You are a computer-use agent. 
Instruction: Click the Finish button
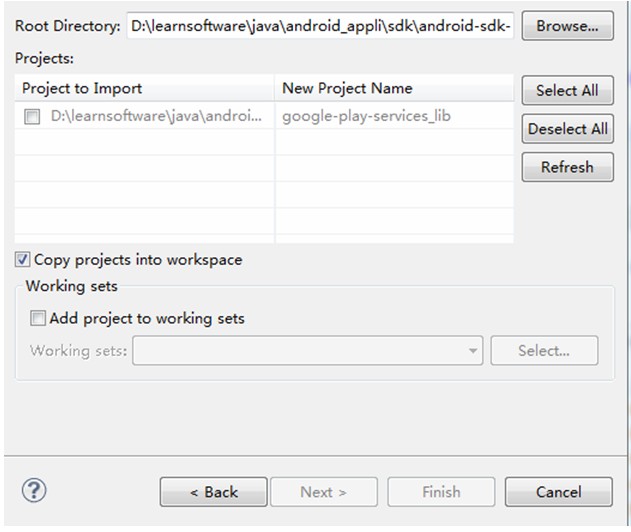click(x=441, y=492)
